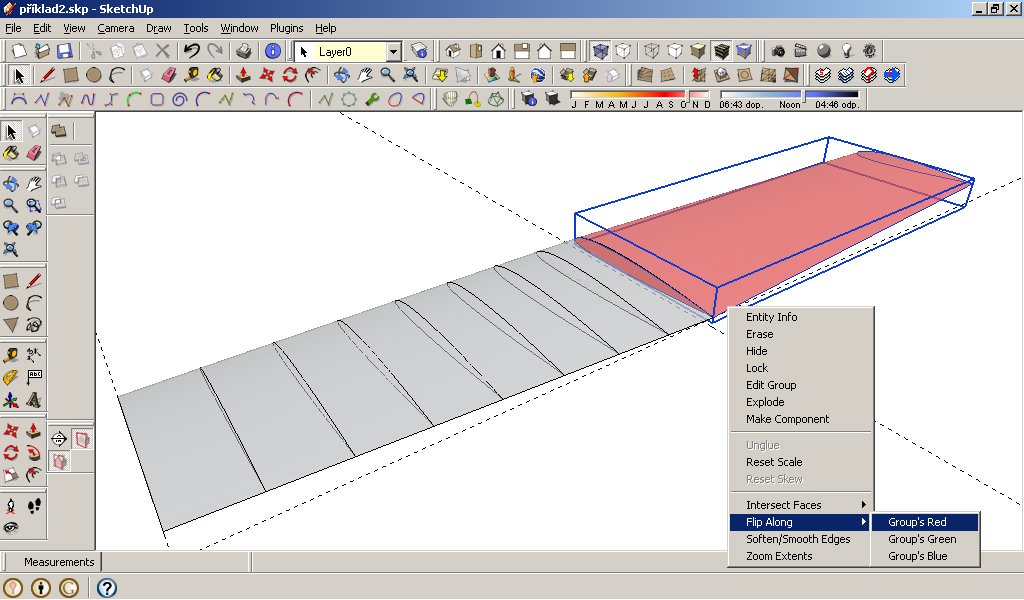Click the camera icon in the top-right toolbar
Viewport: 1024px width, 600px height.
778,51
